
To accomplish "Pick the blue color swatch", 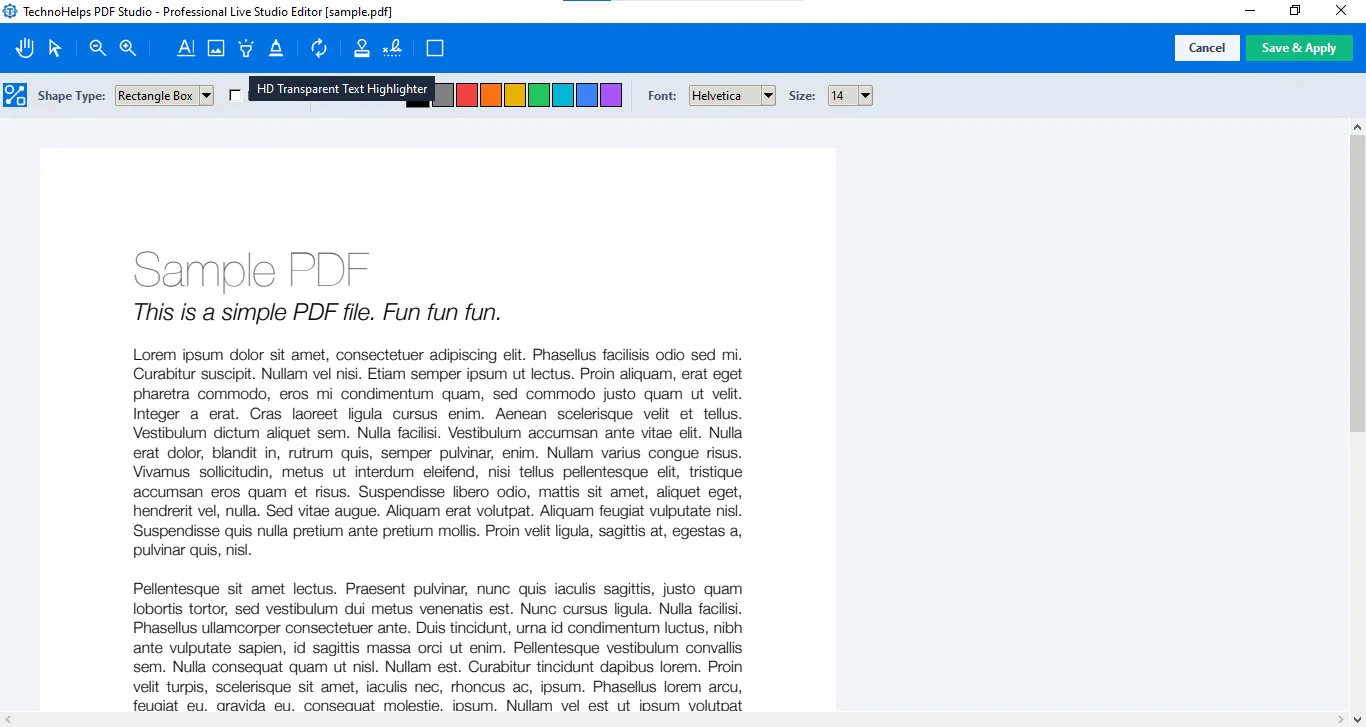I will click(x=587, y=95).
